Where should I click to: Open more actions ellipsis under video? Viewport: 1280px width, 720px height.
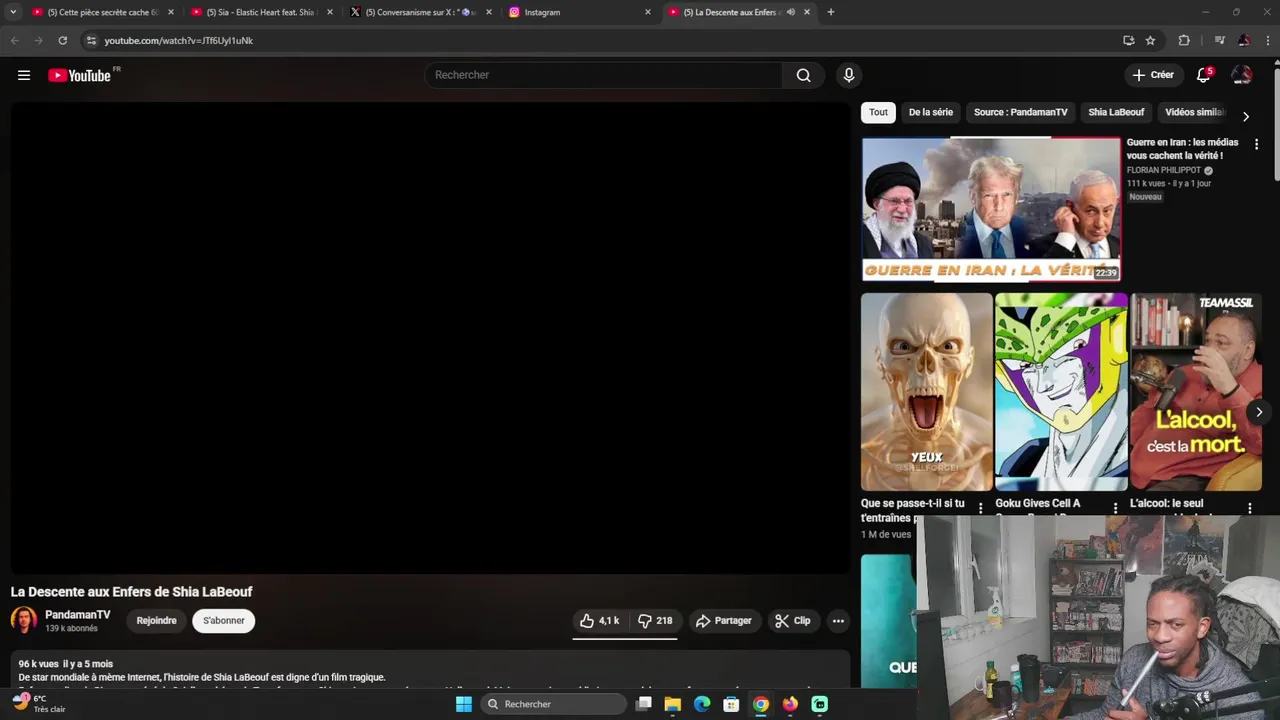point(838,621)
